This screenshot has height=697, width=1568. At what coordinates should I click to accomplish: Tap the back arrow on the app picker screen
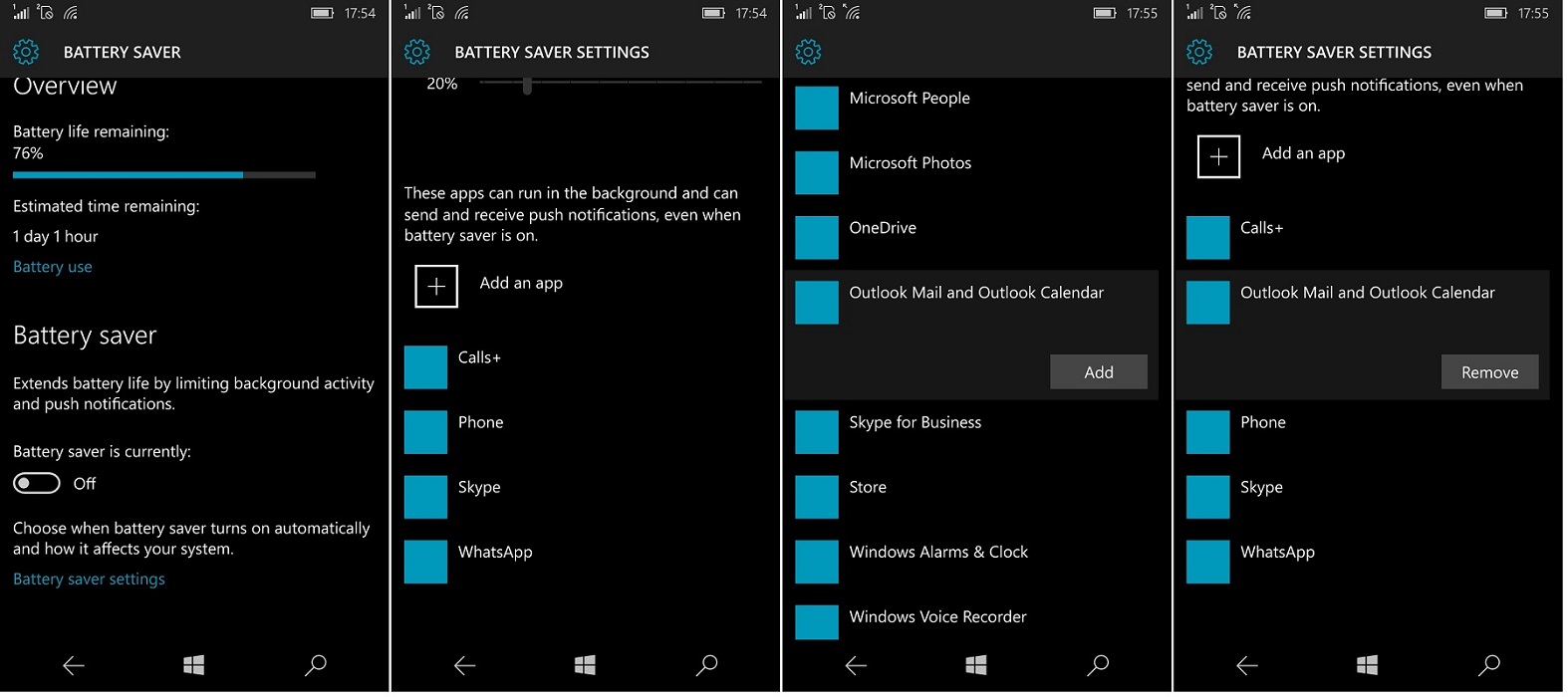(857, 665)
